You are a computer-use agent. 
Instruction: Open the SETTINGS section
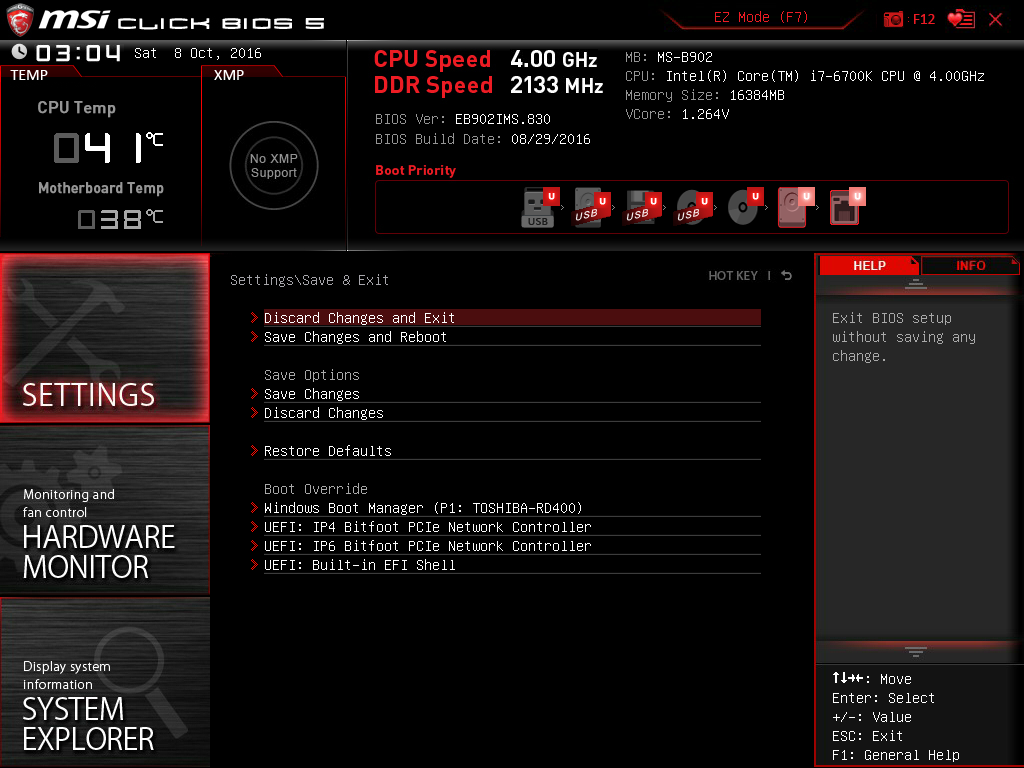[105, 338]
